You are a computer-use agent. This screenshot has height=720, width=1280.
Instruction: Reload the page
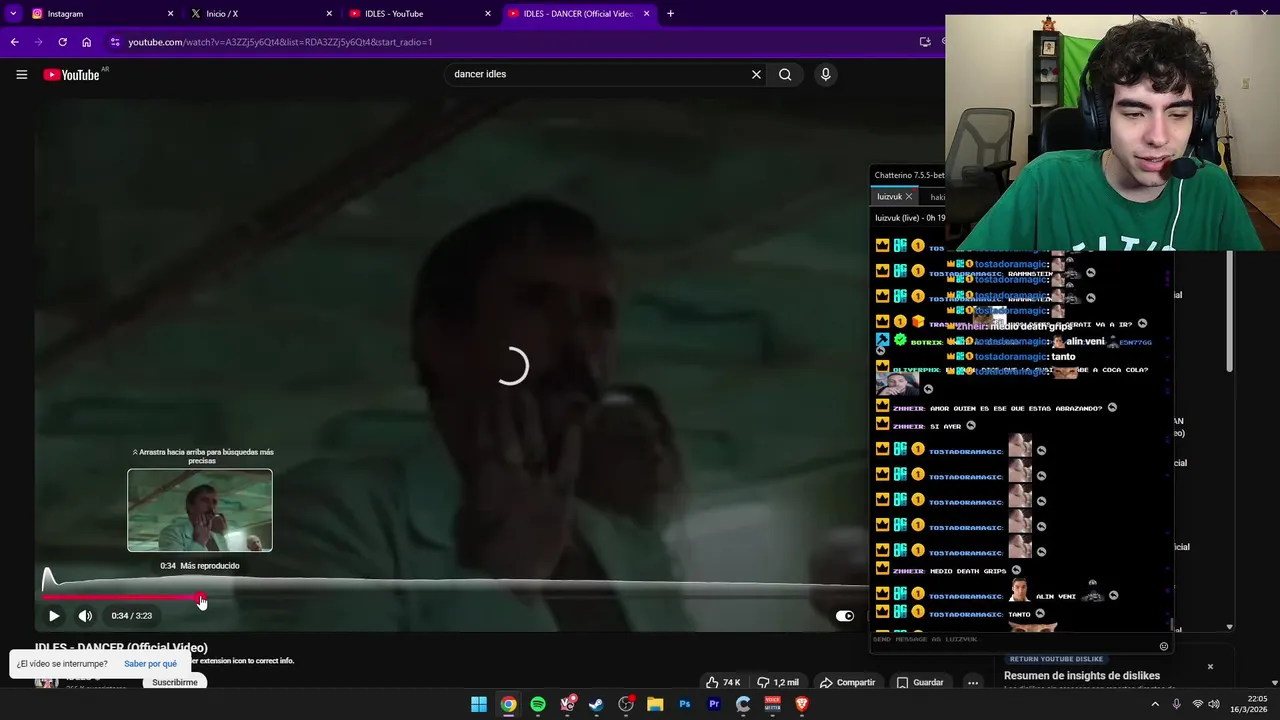click(x=62, y=42)
